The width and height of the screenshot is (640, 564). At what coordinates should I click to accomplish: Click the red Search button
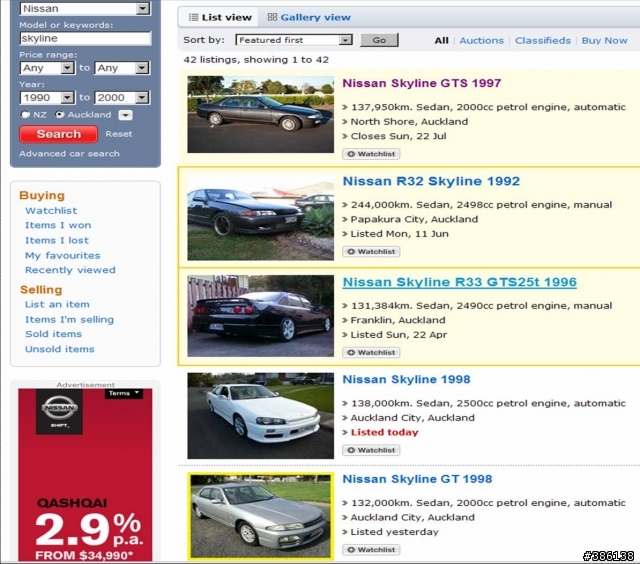tap(58, 134)
